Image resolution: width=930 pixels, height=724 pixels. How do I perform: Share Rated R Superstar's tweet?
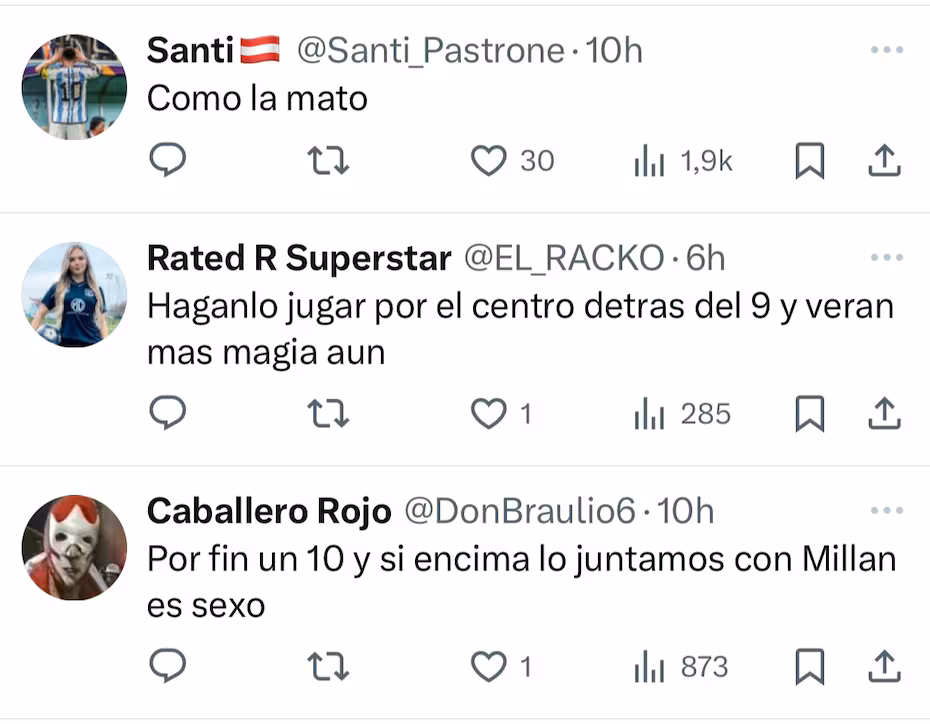pyautogui.click(x=884, y=414)
